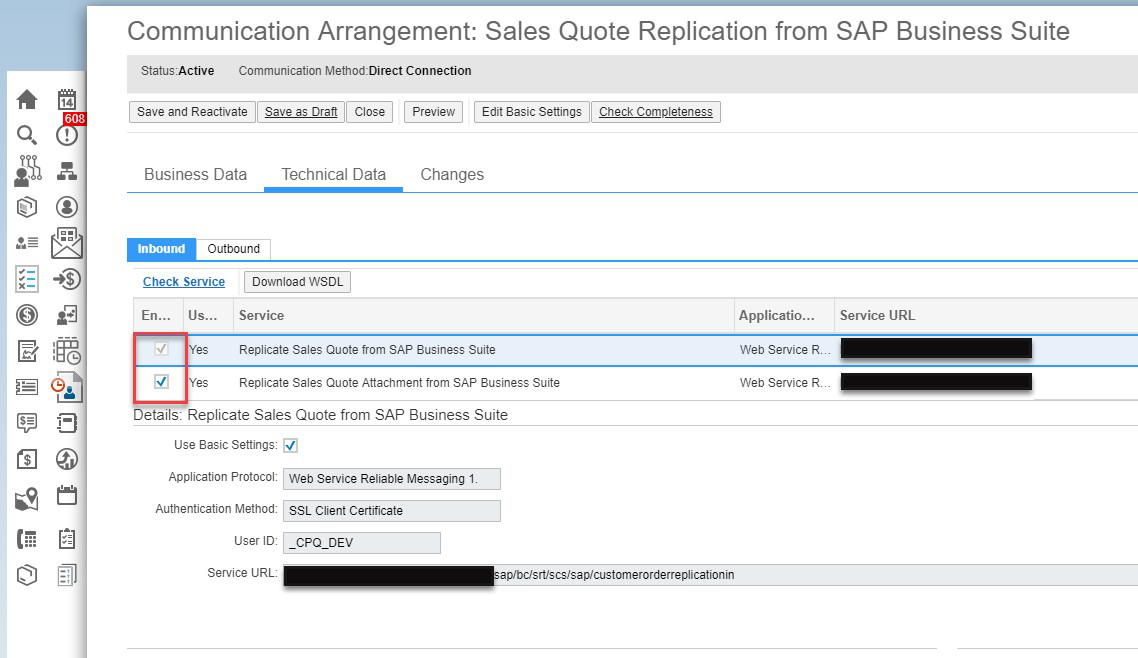Uncheck the Use Basic Settings checkbox

[x=290, y=445]
